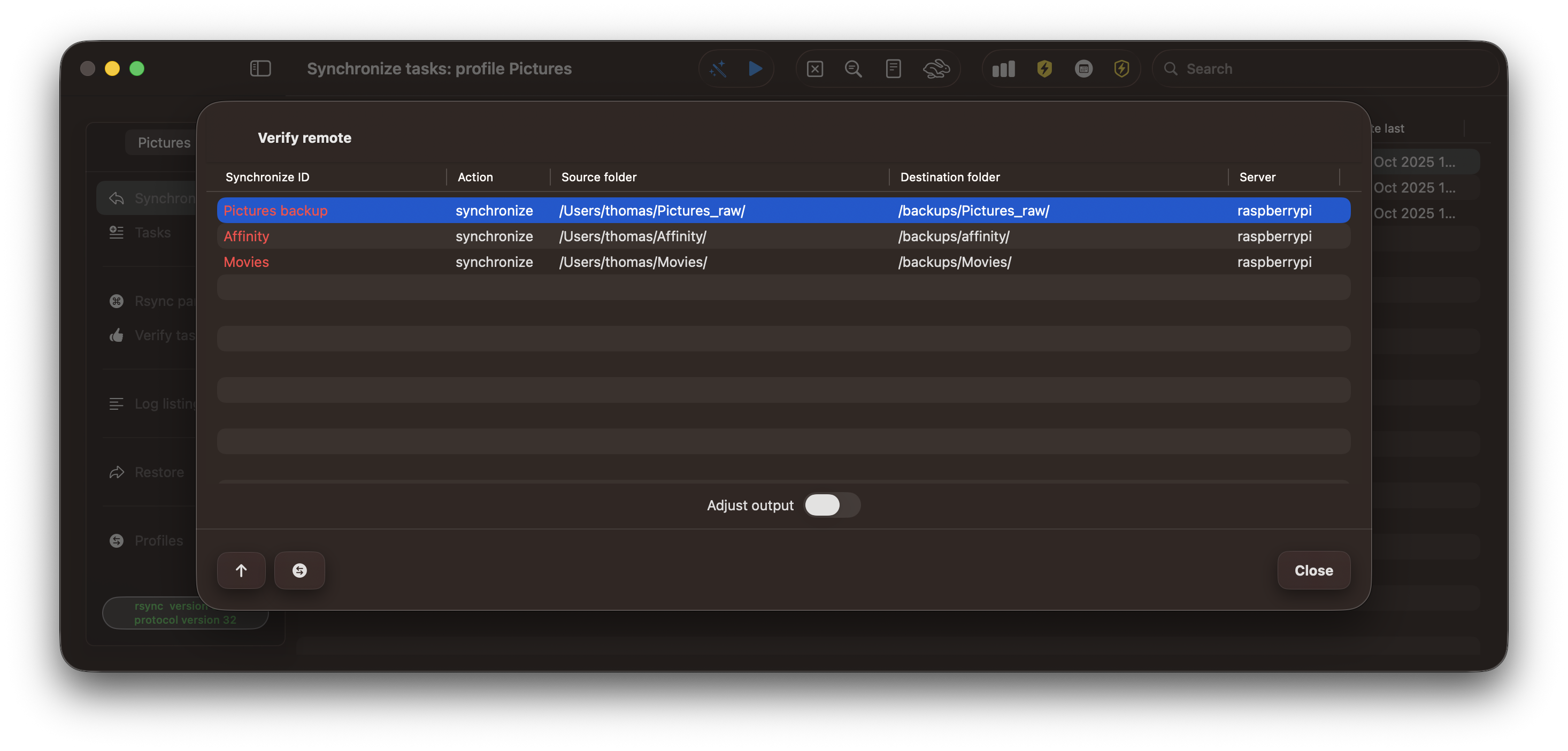Toggle the Adjust output switch

[x=832, y=505]
